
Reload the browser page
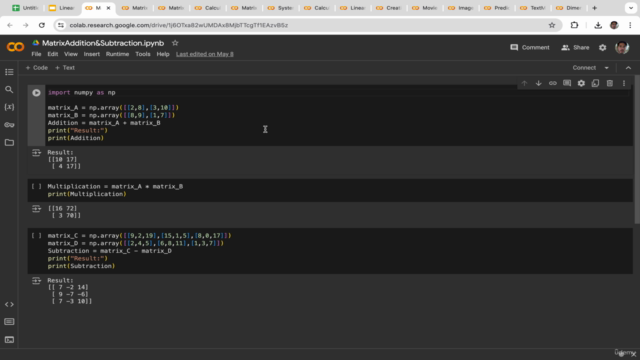pyautogui.click(x=42, y=25)
